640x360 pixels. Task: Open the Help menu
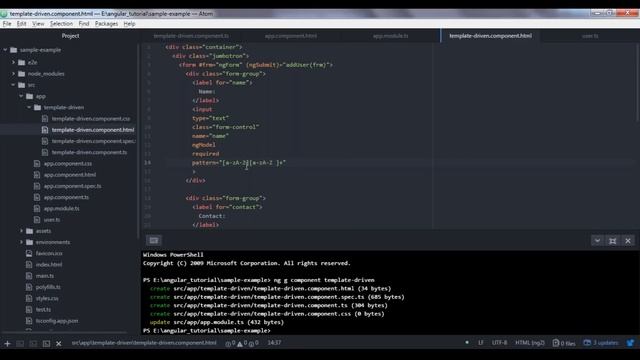pyautogui.click(x=129, y=24)
